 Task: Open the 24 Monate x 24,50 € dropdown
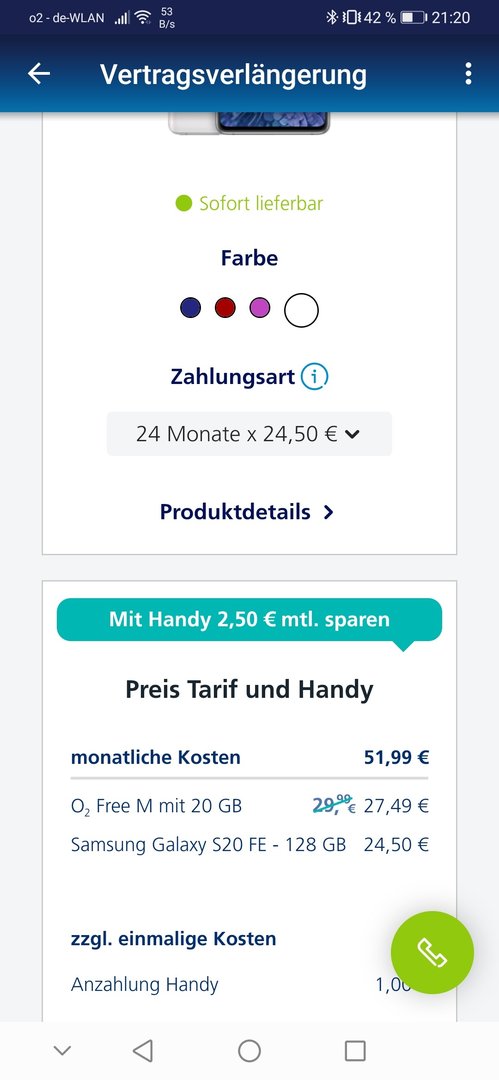click(250, 434)
